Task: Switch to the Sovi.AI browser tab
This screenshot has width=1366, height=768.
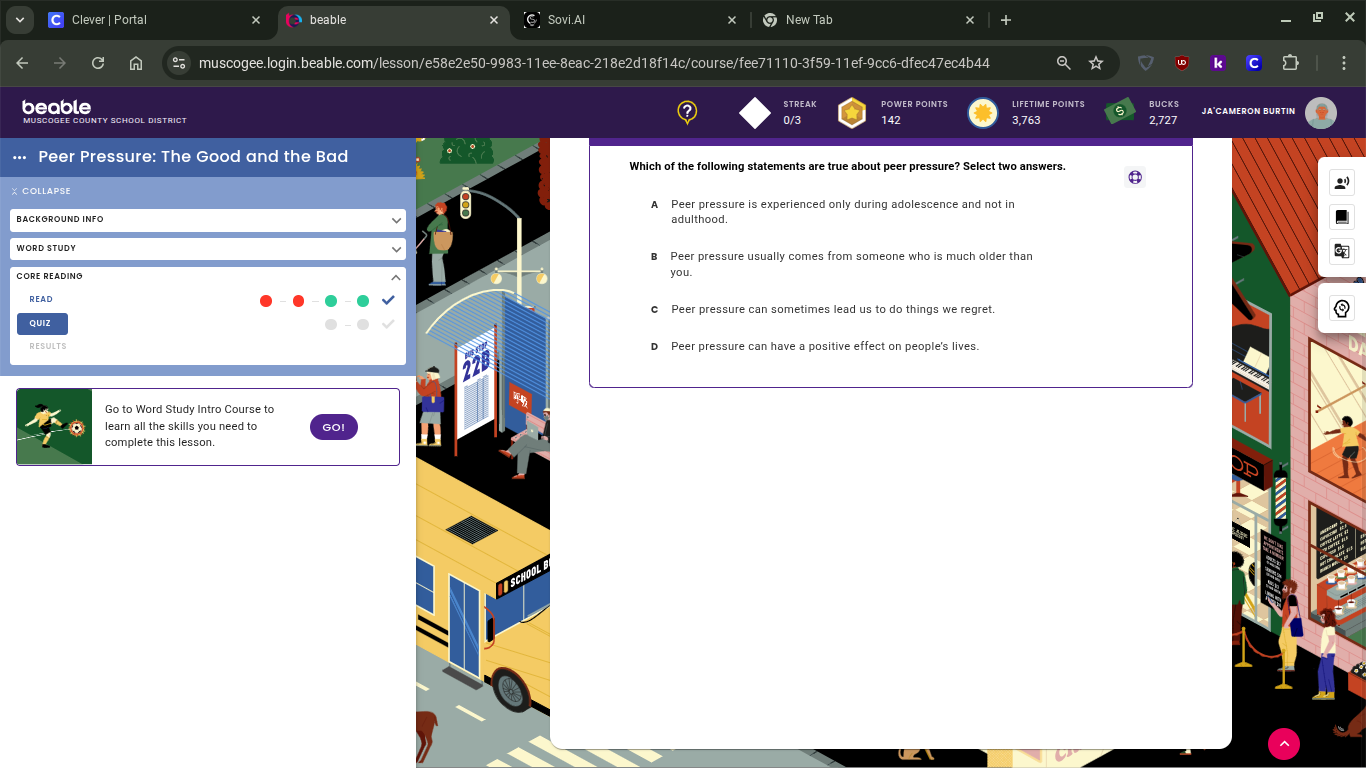Action: [x=630, y=20]
